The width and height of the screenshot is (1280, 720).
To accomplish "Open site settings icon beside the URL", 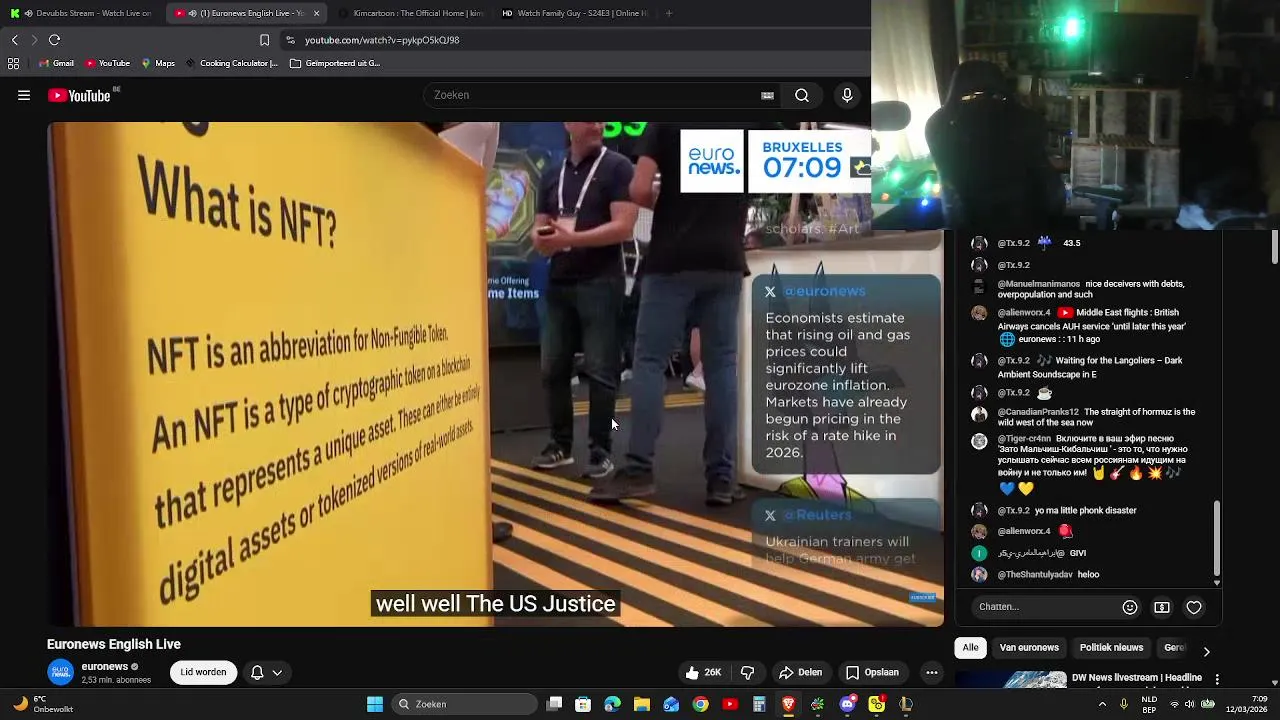I will 290,40.
